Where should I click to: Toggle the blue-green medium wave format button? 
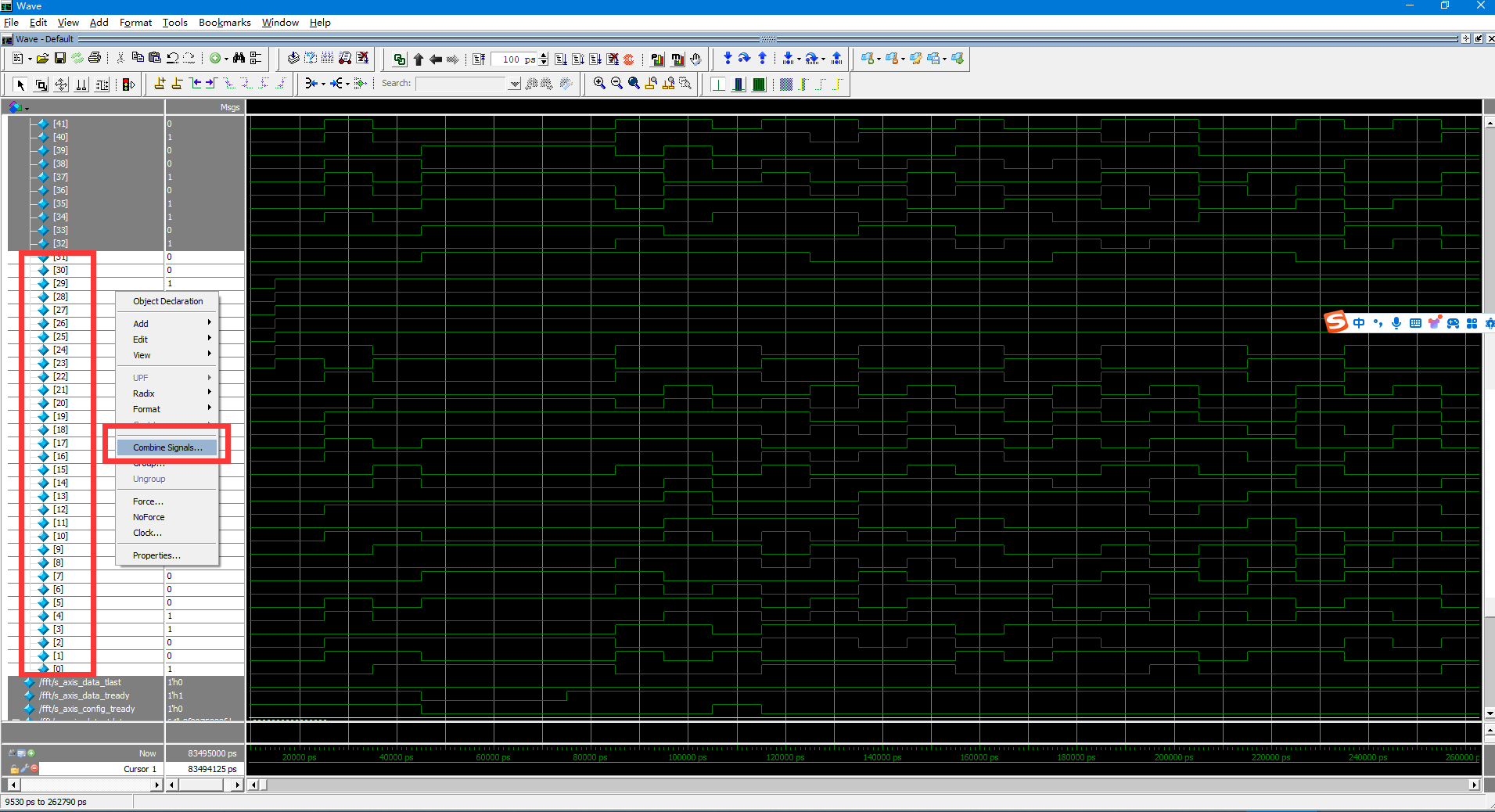pyautogui.click(x=739, y=84)
